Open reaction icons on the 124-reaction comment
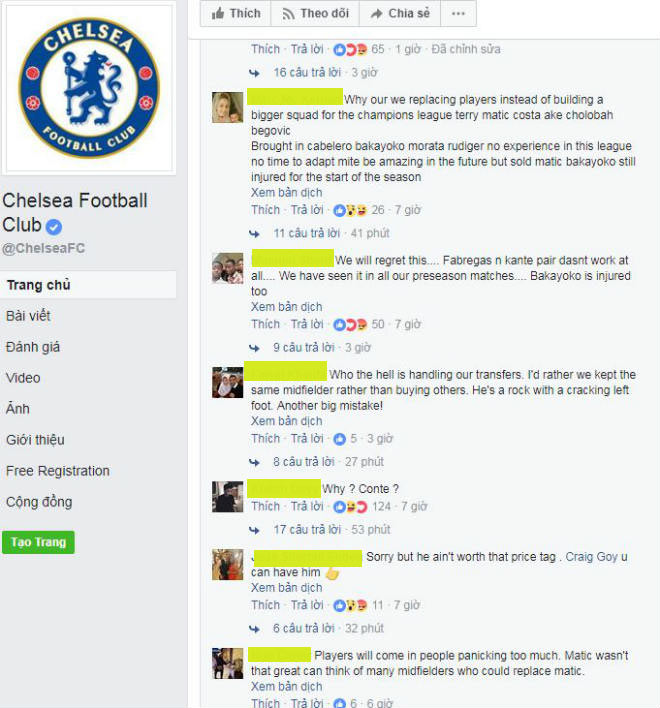Screen dimensions: 660x708 click(350, 507)
